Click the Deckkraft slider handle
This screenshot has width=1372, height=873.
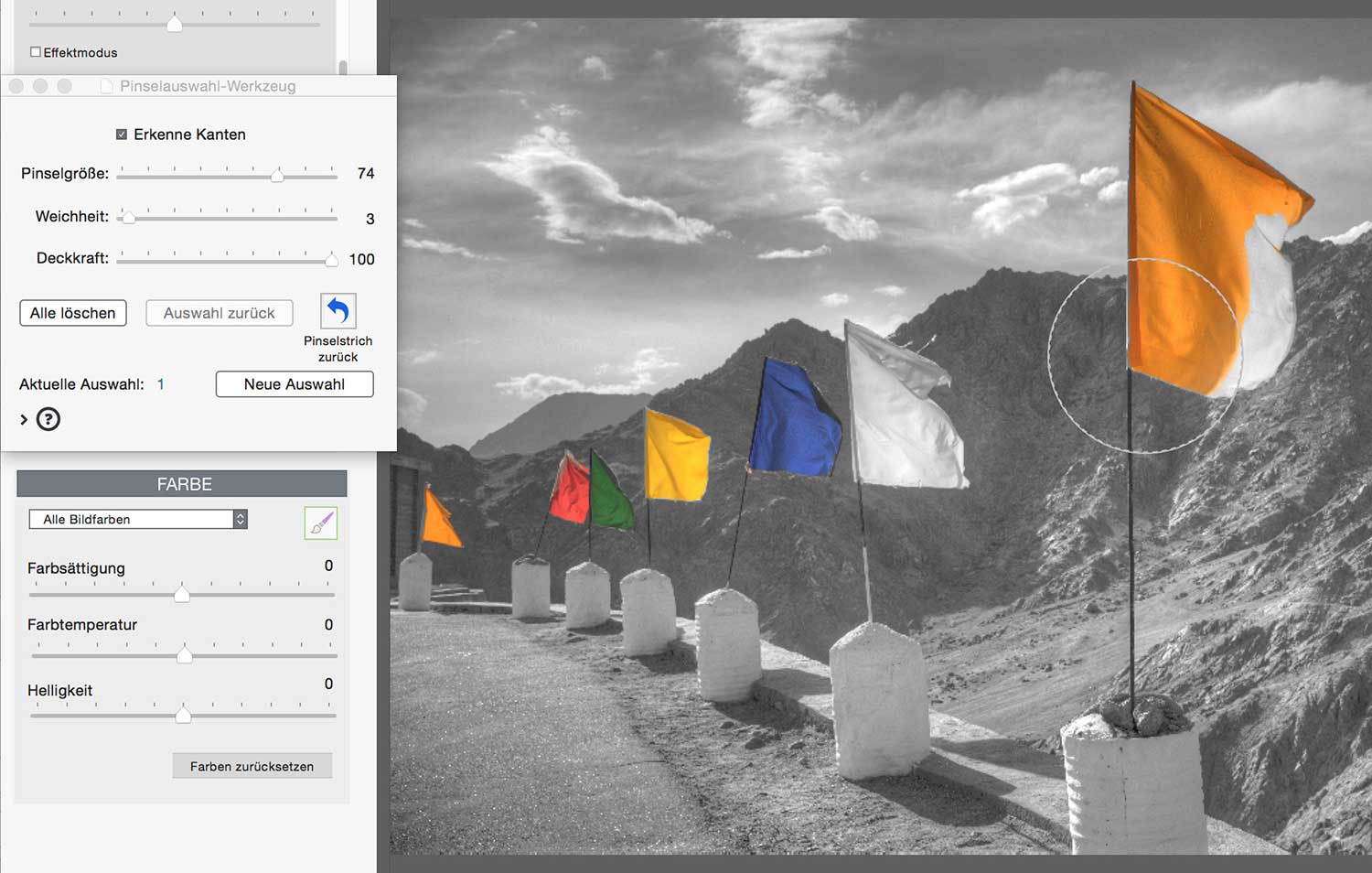tap(331, 260)
